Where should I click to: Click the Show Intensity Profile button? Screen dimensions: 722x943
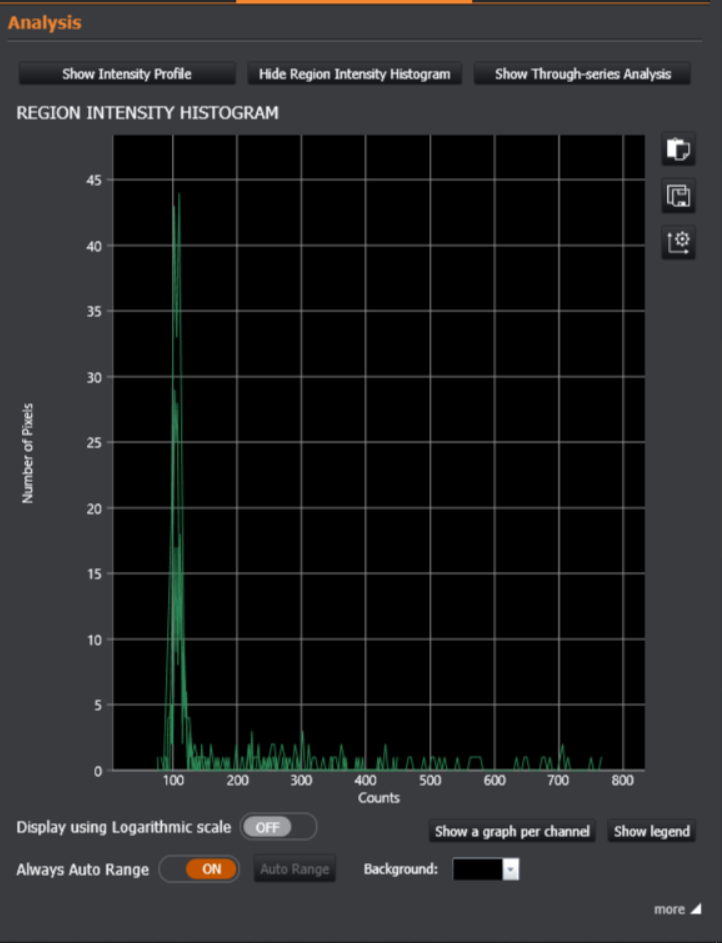coord(126,74)
